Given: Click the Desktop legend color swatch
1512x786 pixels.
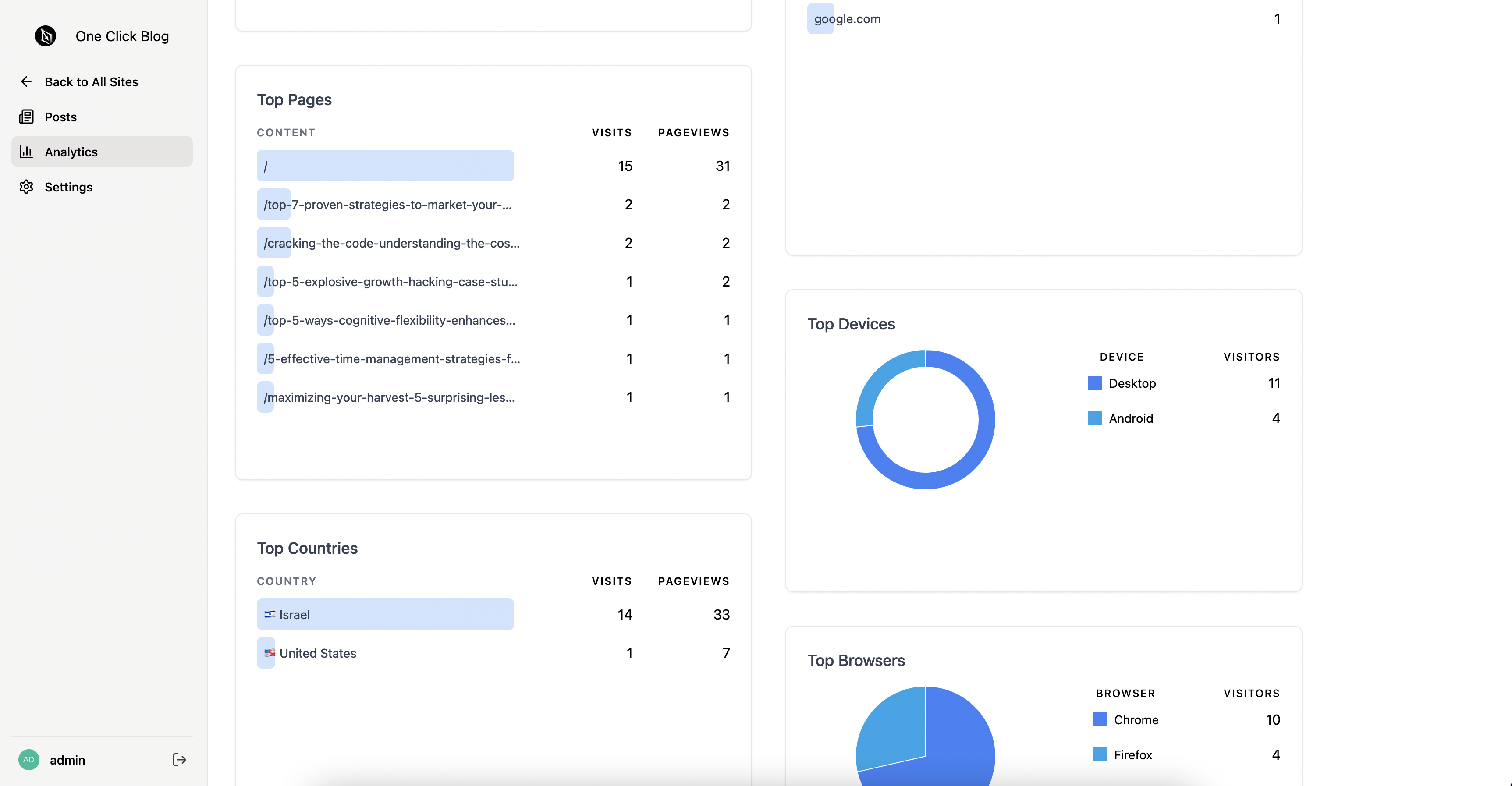Looking at the screenshot, I should (x=1095, y=383).
